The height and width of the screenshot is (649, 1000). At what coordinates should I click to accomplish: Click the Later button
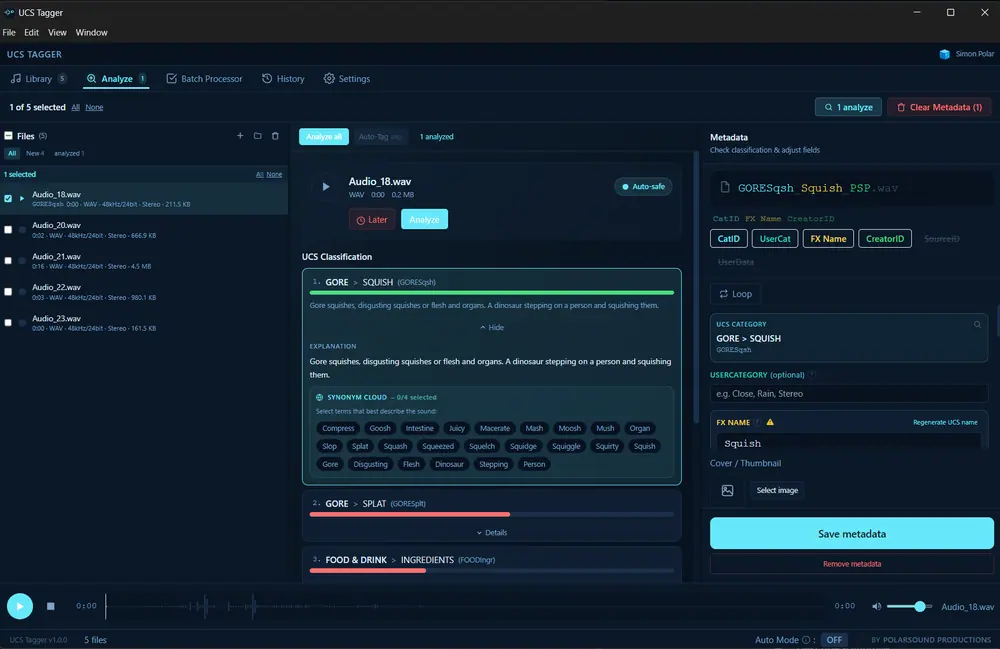tap(372, 219)
